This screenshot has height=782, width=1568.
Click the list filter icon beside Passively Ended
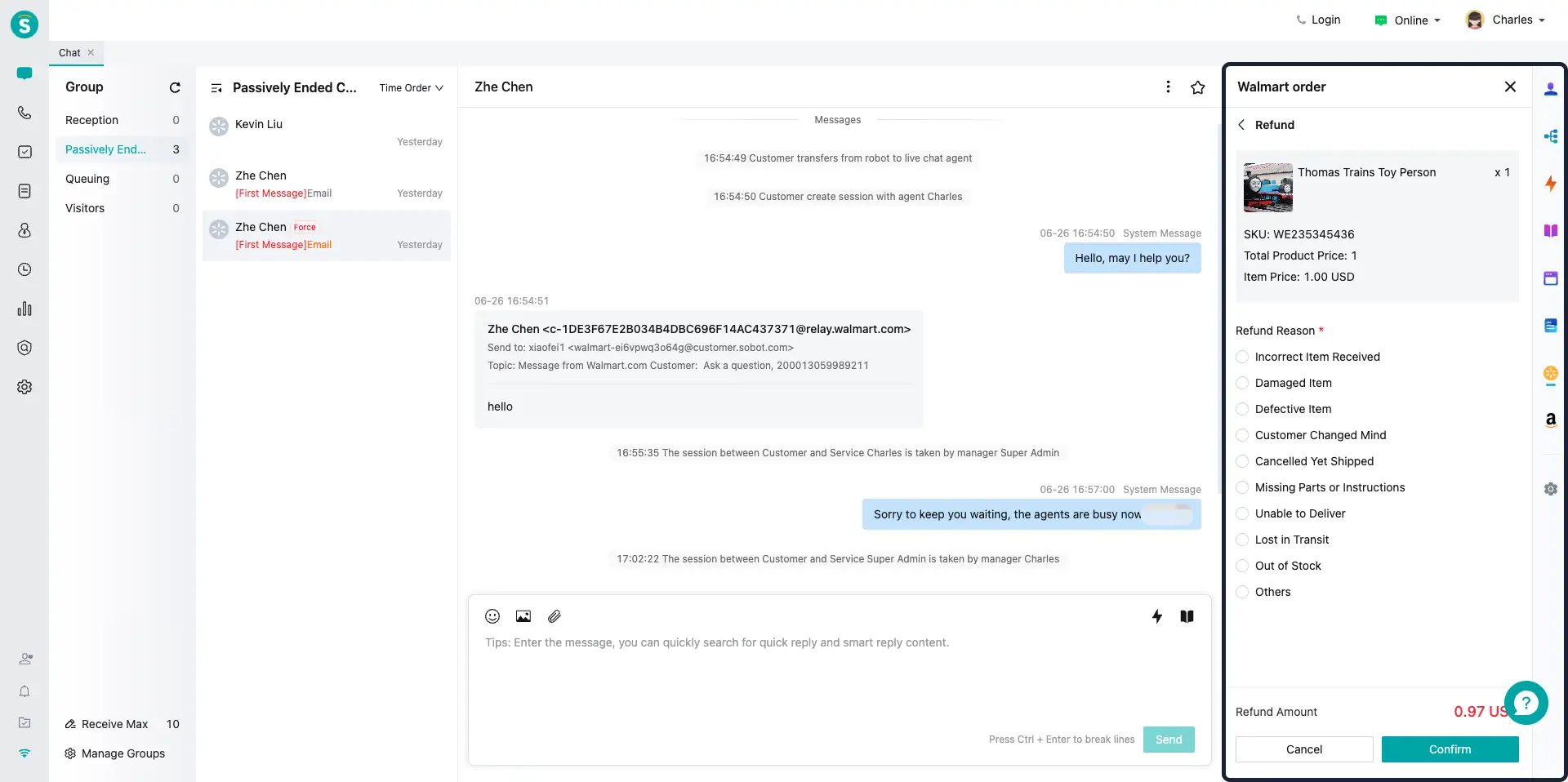click(x=216, y=88)
